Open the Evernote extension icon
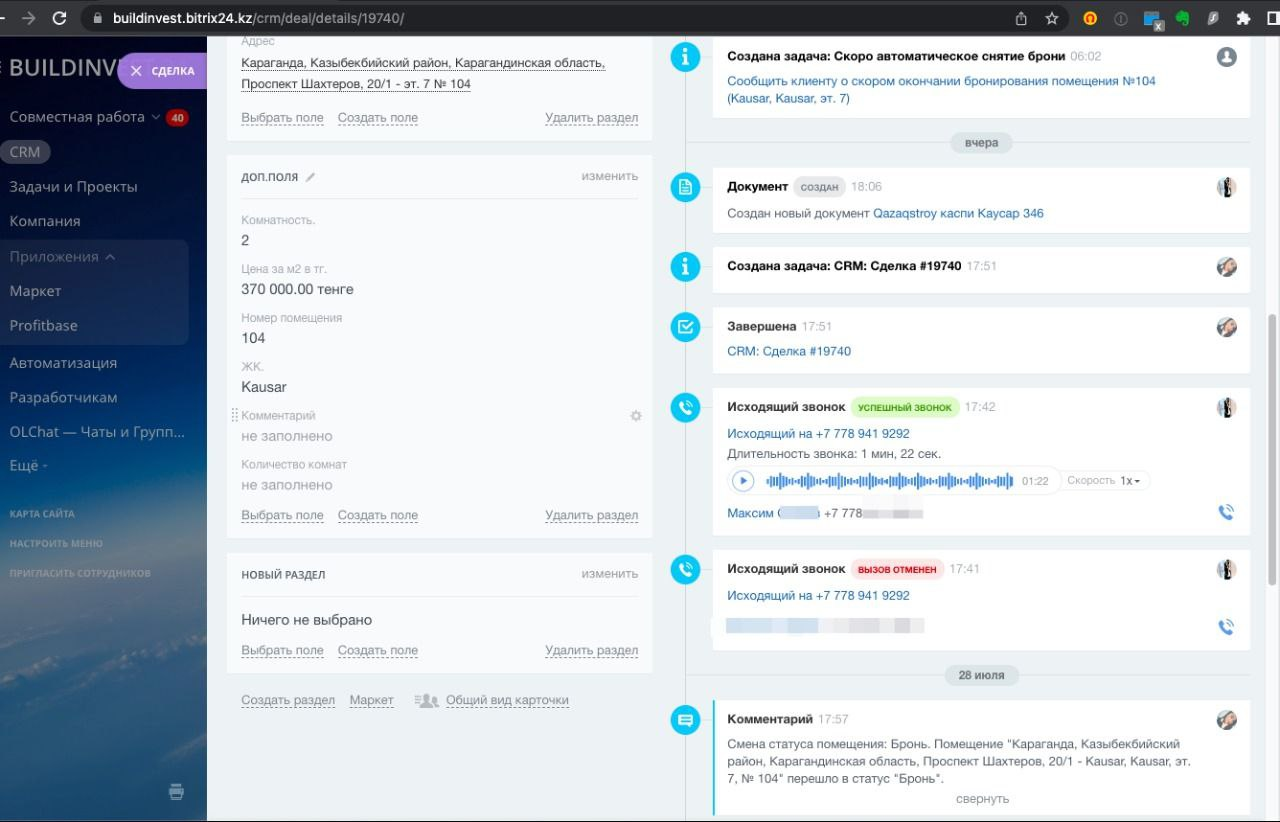The width and height of the screenshot is (1280, 822). click(x=1182, y=18)
